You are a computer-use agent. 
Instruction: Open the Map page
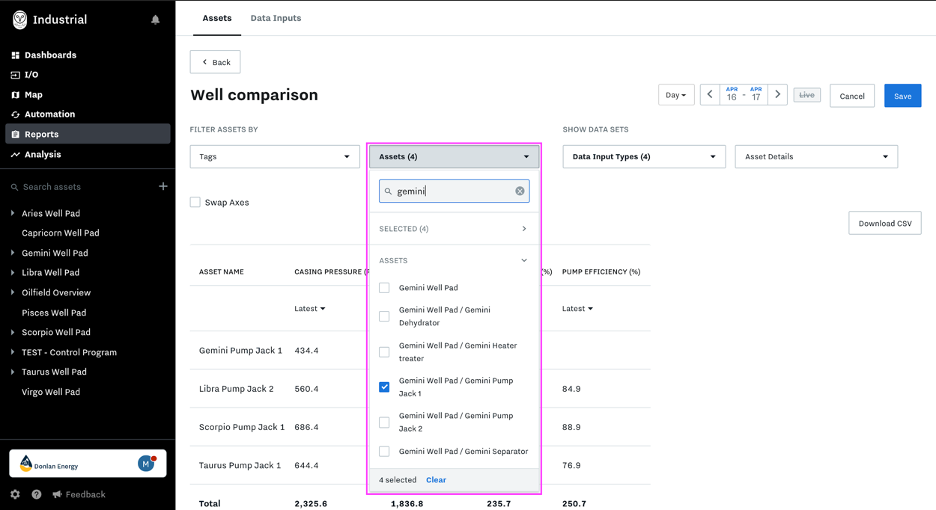pyautogui.click(x=33, y=95)
